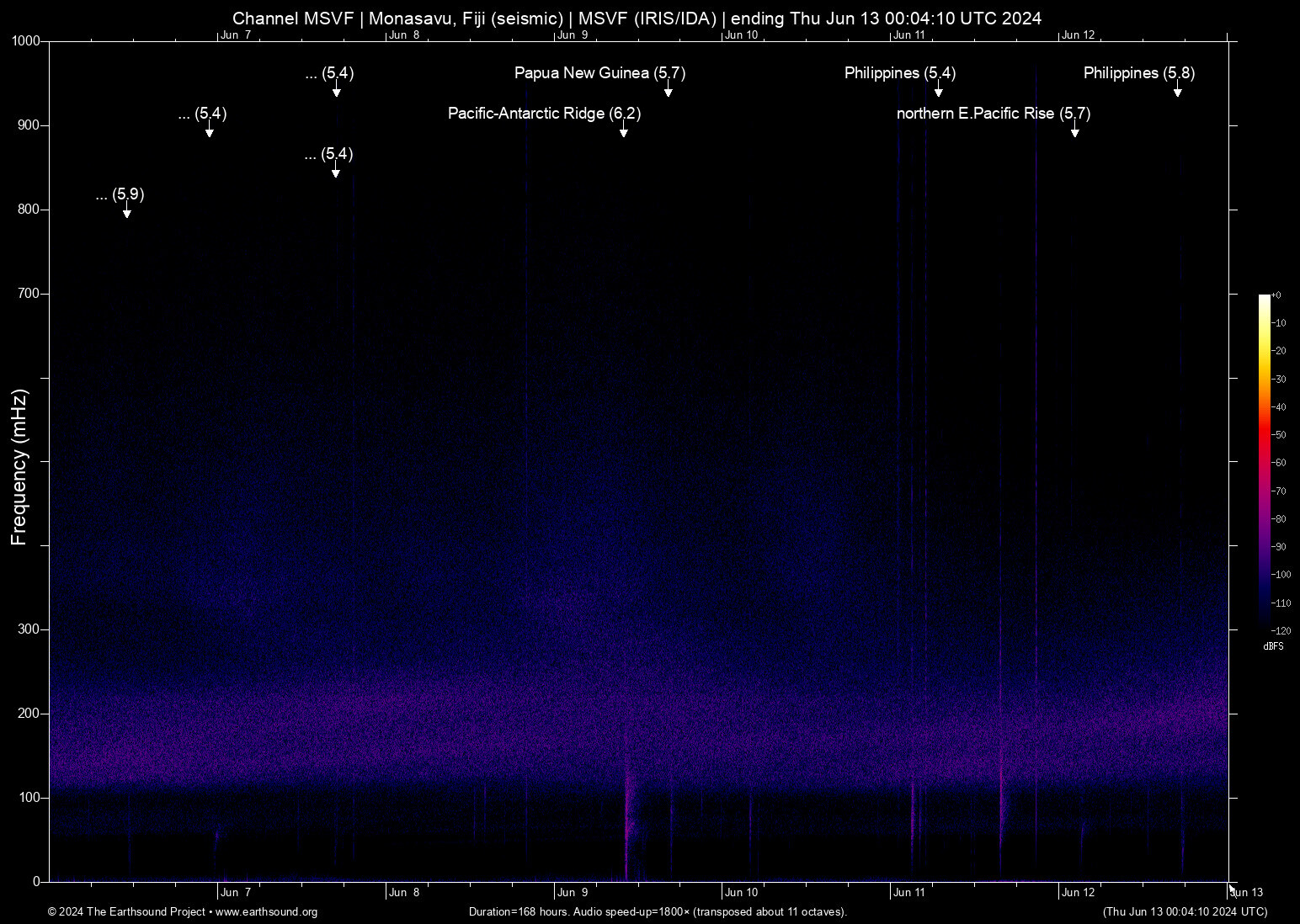Click the Philippines (5.8) event label
Image resolution: width=1300 pixels, height=924 pixels.
(1138, 73)
